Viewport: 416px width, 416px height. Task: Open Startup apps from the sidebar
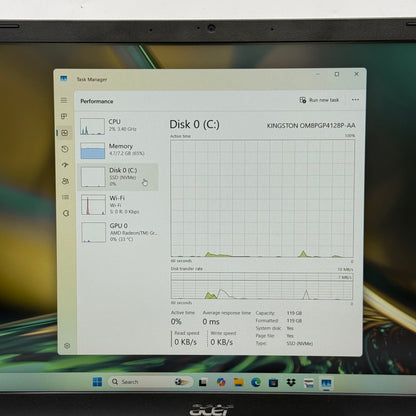[65, 165]
